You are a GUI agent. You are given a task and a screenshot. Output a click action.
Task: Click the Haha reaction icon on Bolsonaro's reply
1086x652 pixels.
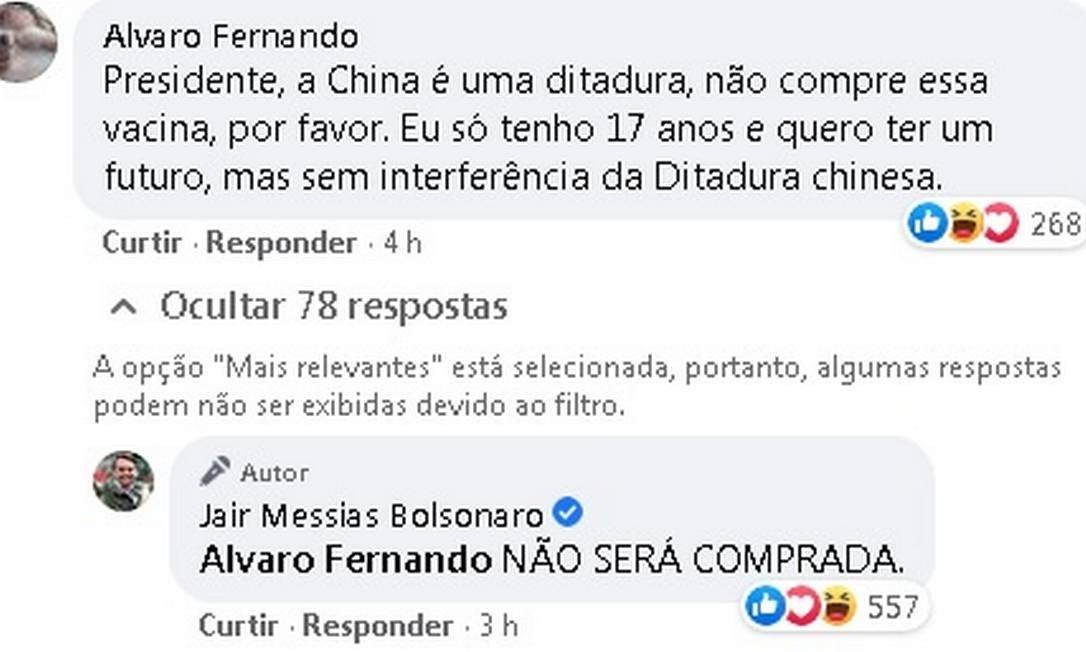(837, 606)
